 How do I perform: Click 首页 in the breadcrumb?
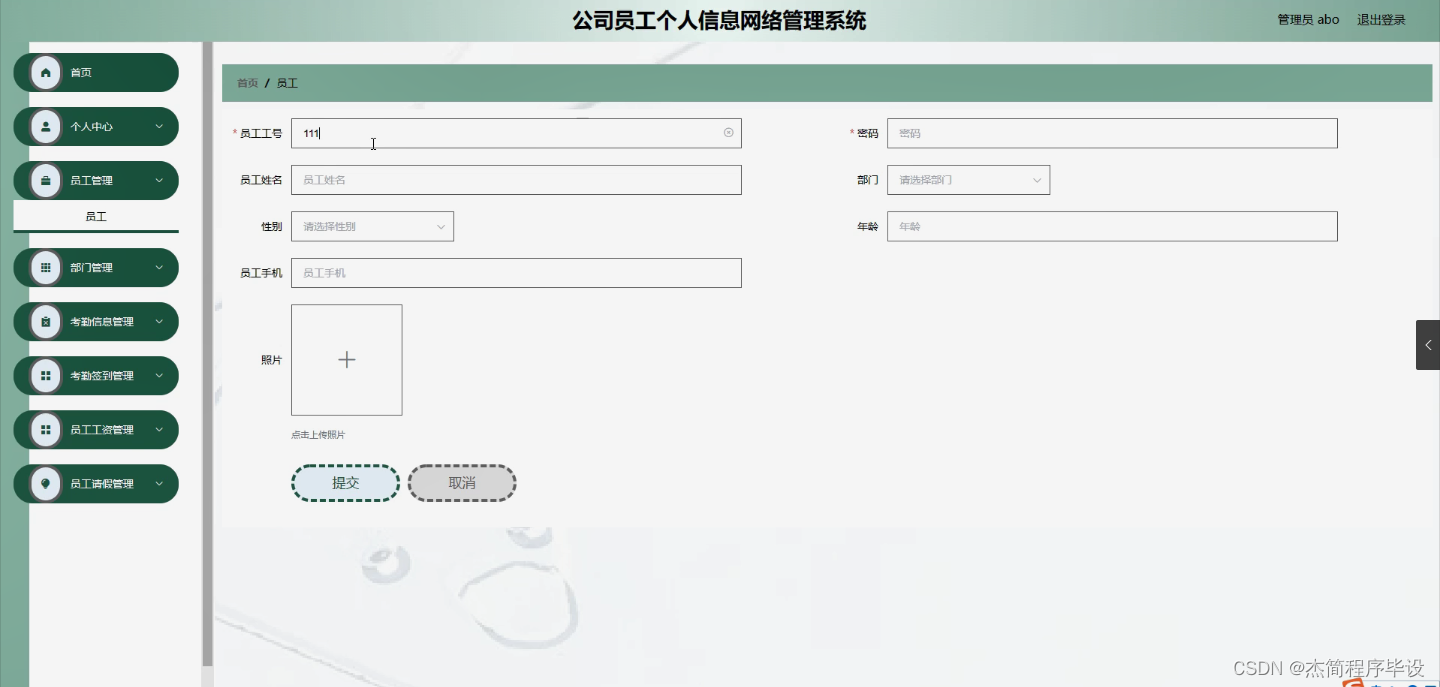(x=246, y=83)
